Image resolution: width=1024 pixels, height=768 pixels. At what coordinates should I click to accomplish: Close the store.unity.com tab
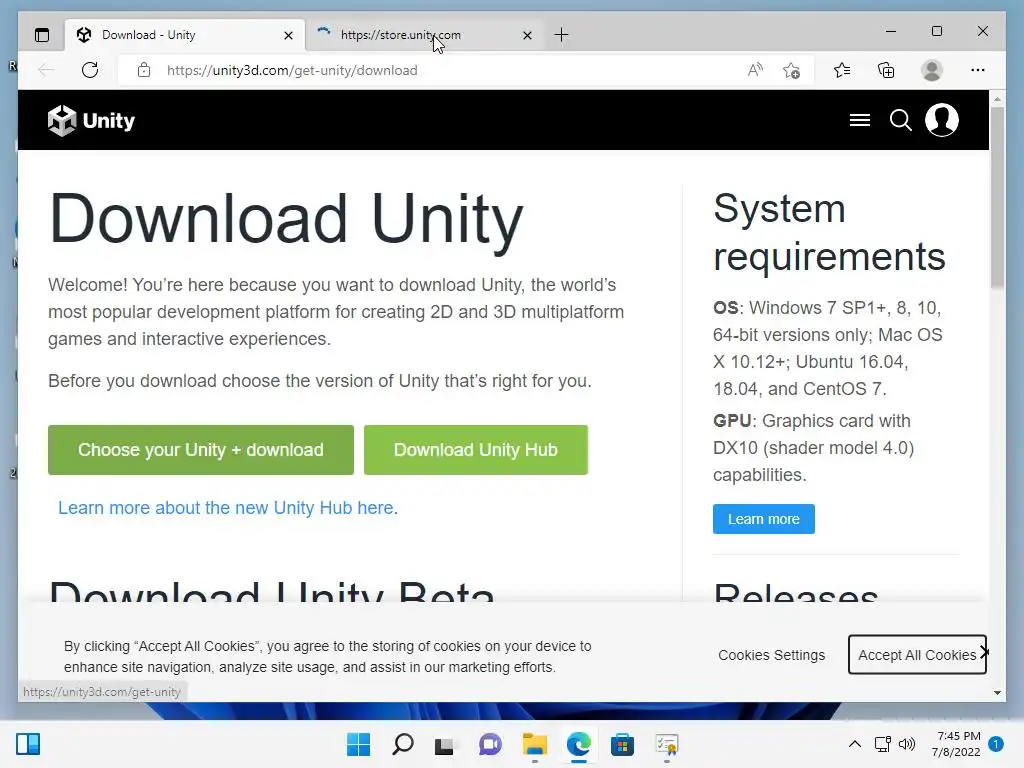(x=527, y=35)
